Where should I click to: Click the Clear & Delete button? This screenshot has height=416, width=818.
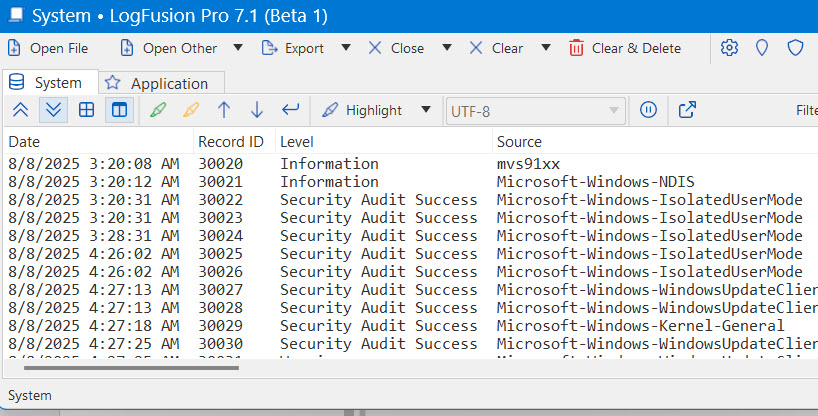pos(624,48)
